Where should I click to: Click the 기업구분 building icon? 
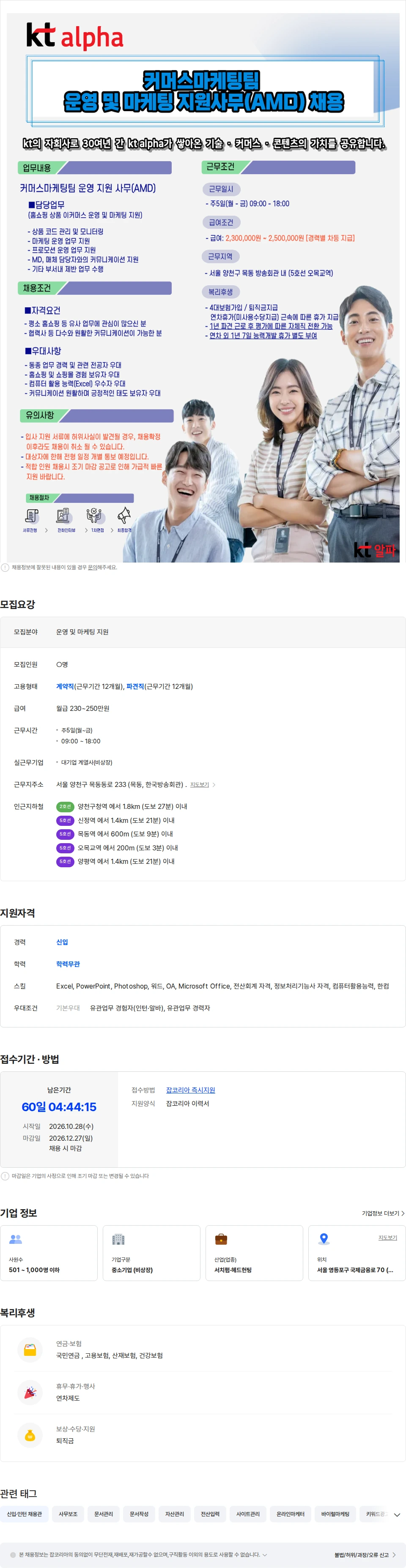coord(118,1239)
